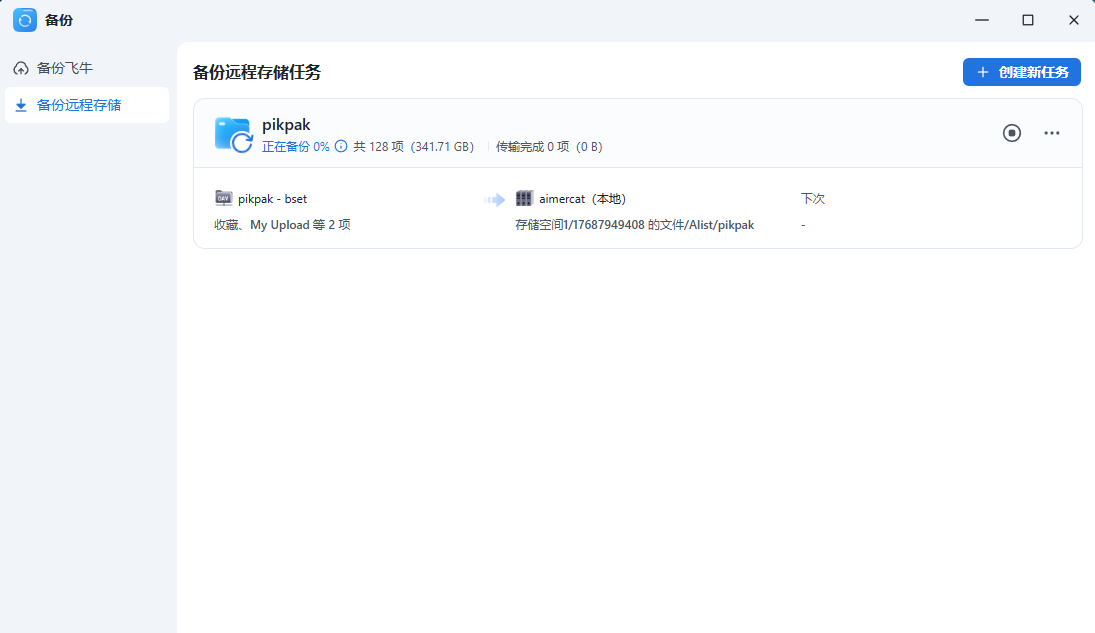1095x633 pixels.
Task: Click the aimercat (本地) destination name
Action: click(582, 199)
